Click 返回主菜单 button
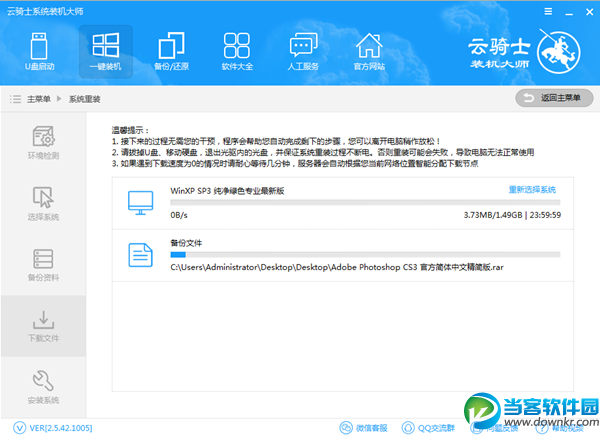The width and height of the screenshot is (600, 436). [x=554, y=98]
